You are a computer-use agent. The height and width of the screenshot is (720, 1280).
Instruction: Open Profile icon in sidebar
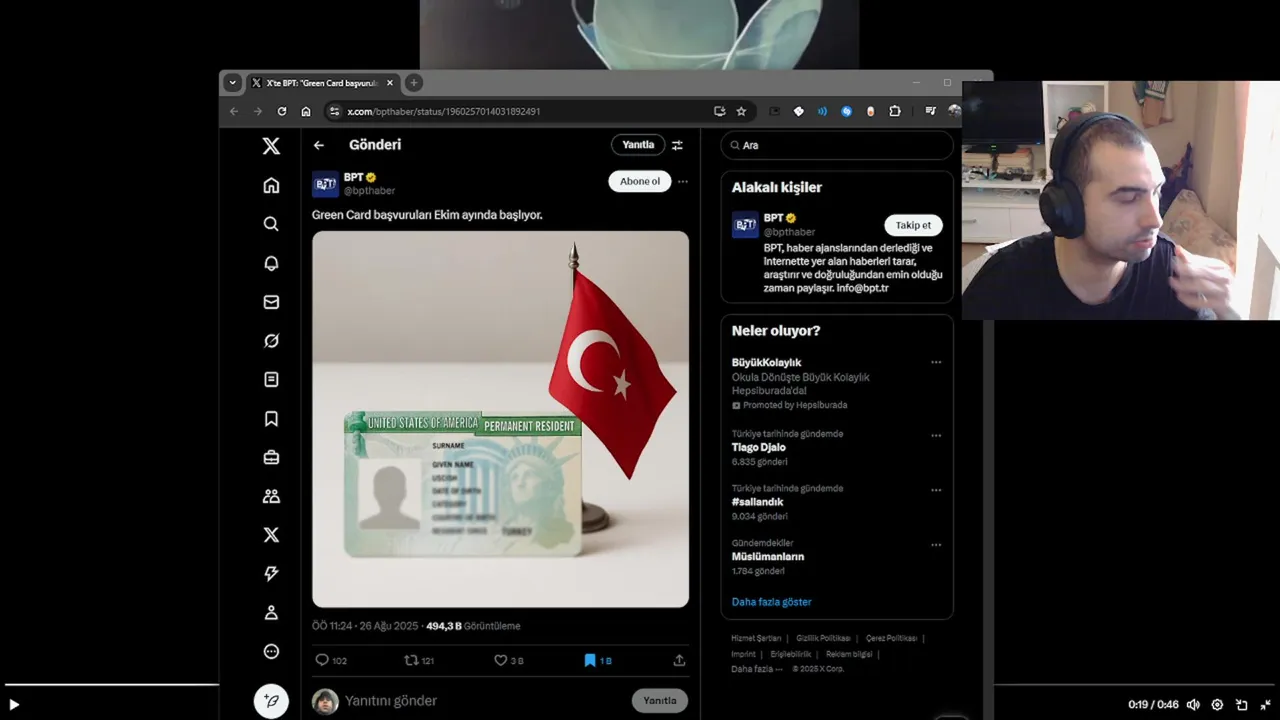(271, 613)
